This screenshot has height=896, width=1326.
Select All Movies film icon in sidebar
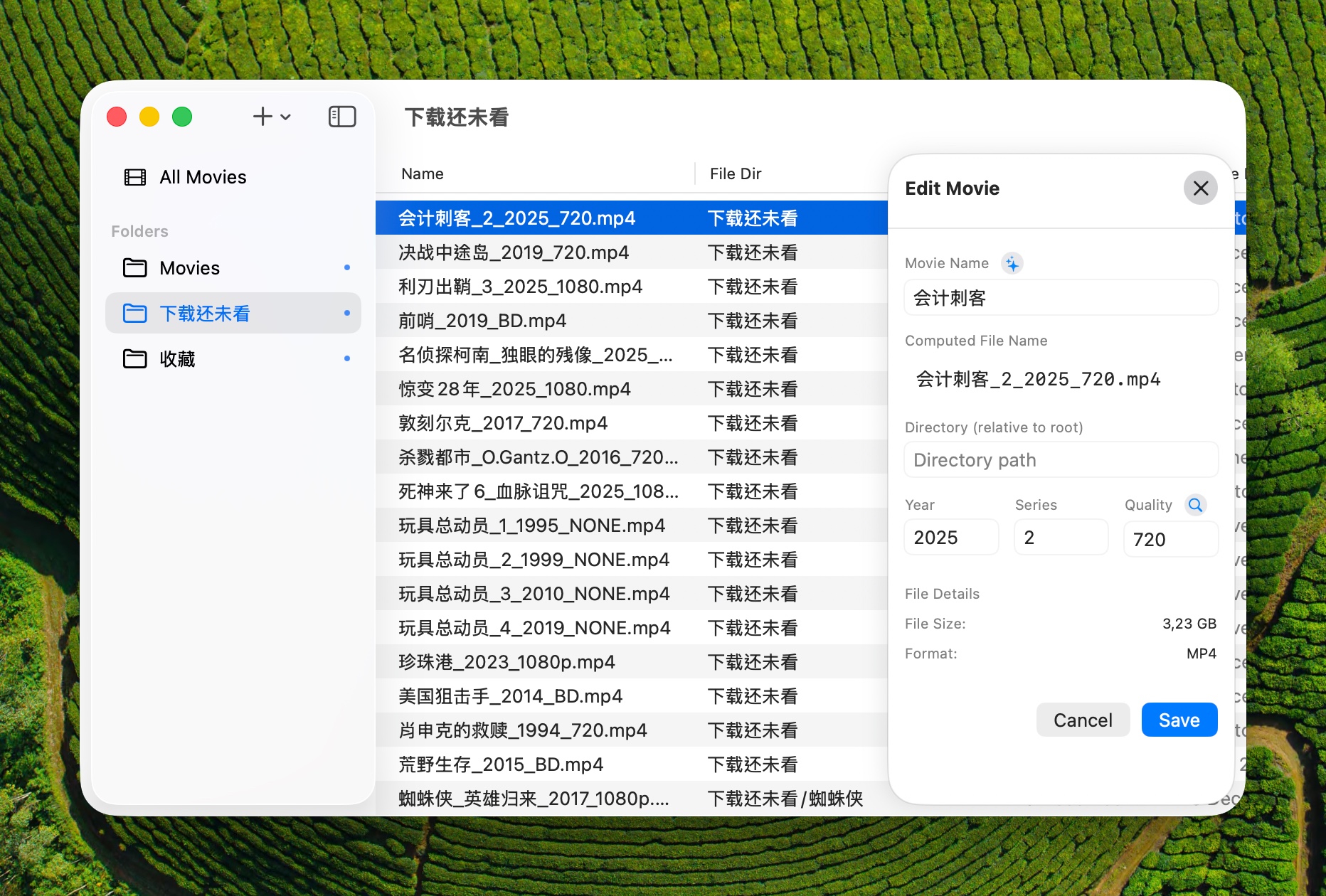(x=135, y=177)
